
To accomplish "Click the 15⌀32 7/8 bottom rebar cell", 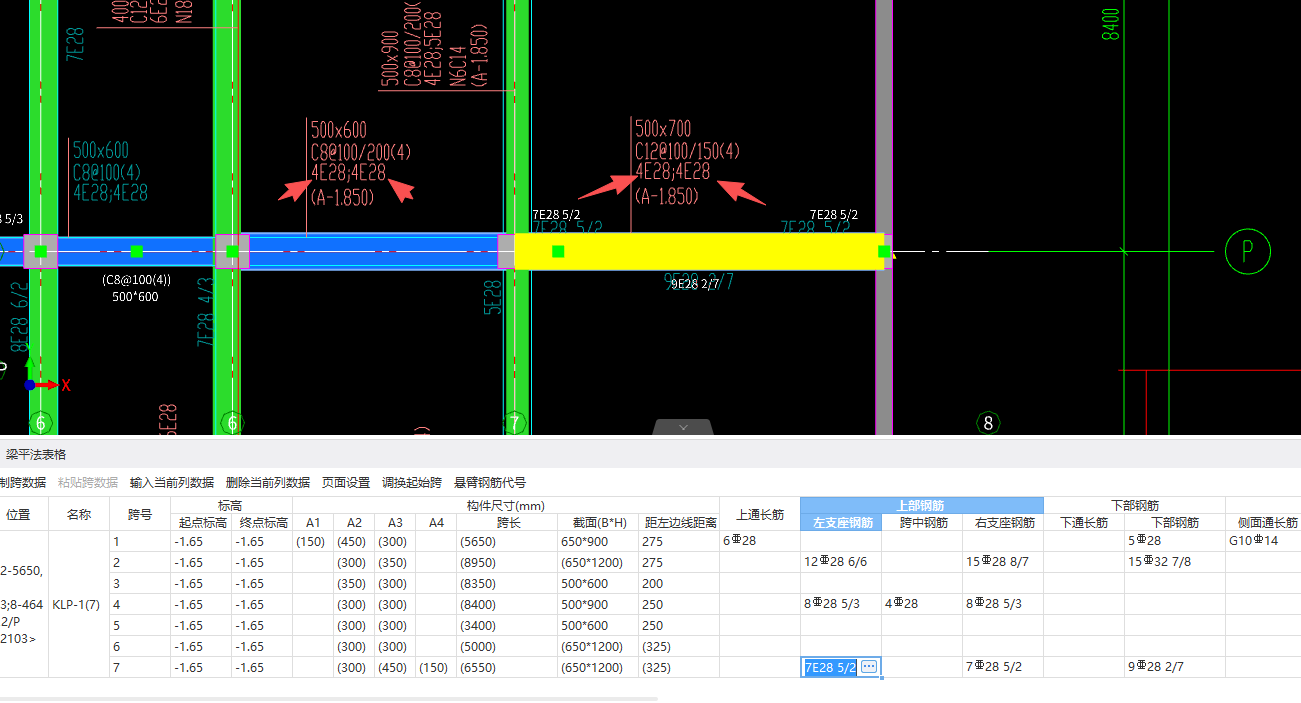I will [1175, 562].
